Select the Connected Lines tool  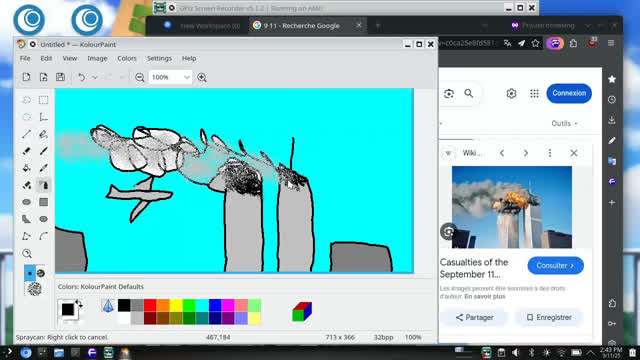(27, 236)
